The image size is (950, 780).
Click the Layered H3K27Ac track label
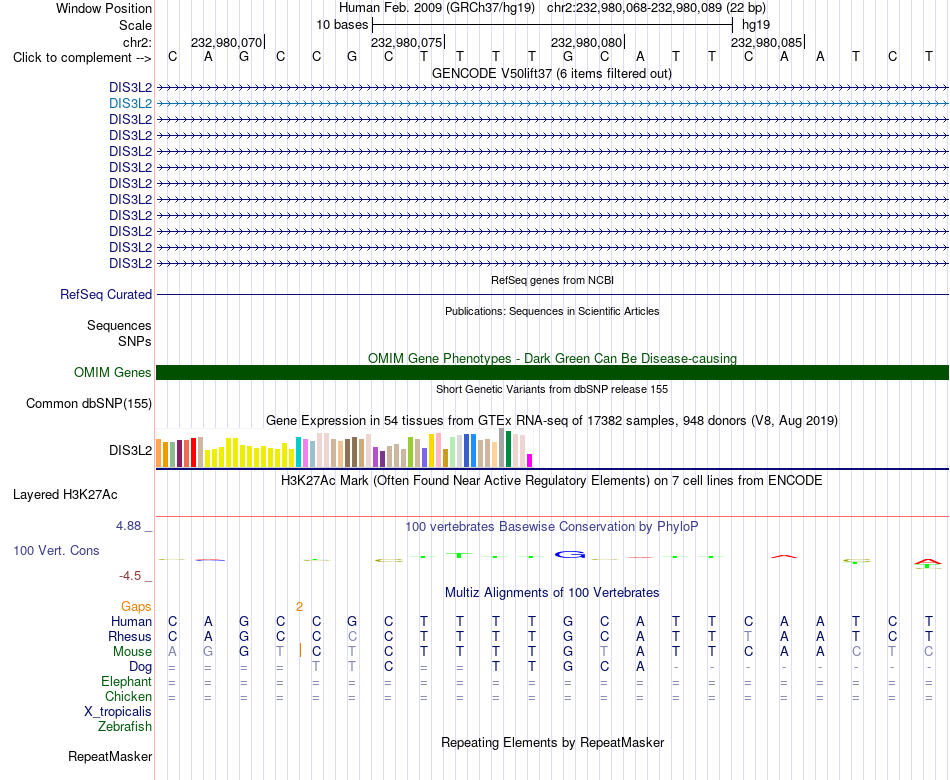(65, 495)
